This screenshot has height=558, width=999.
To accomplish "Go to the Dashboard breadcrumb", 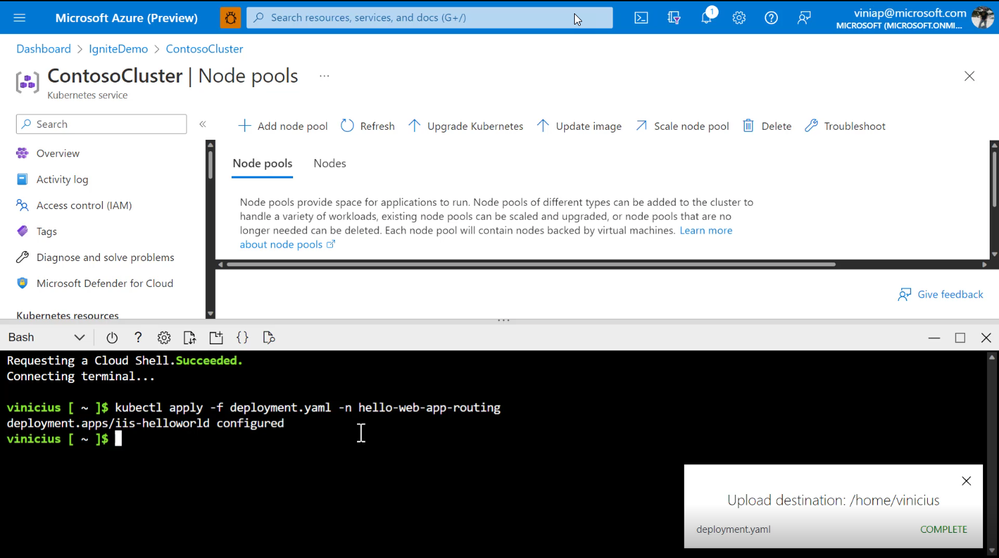I will [x=43, y=49].
